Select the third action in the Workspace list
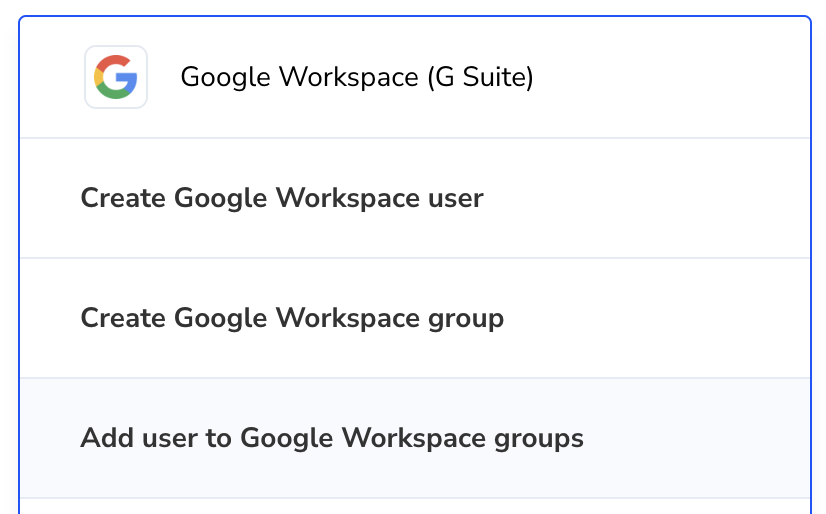 [415, 438]
